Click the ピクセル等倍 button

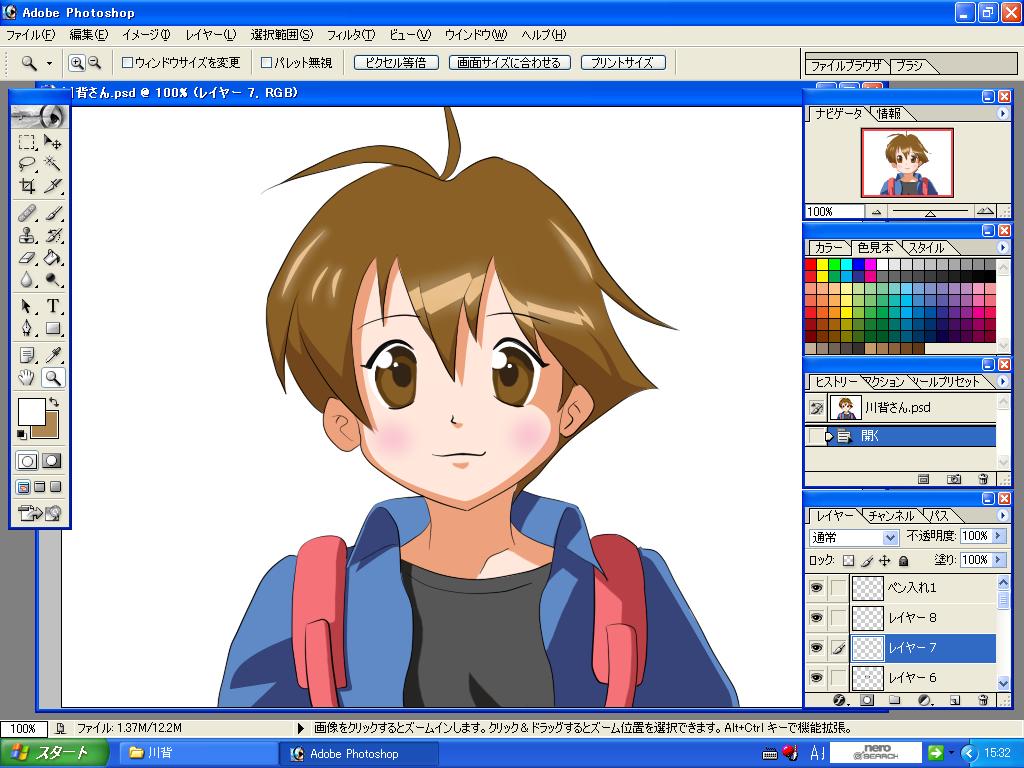(x=396, y=63)
